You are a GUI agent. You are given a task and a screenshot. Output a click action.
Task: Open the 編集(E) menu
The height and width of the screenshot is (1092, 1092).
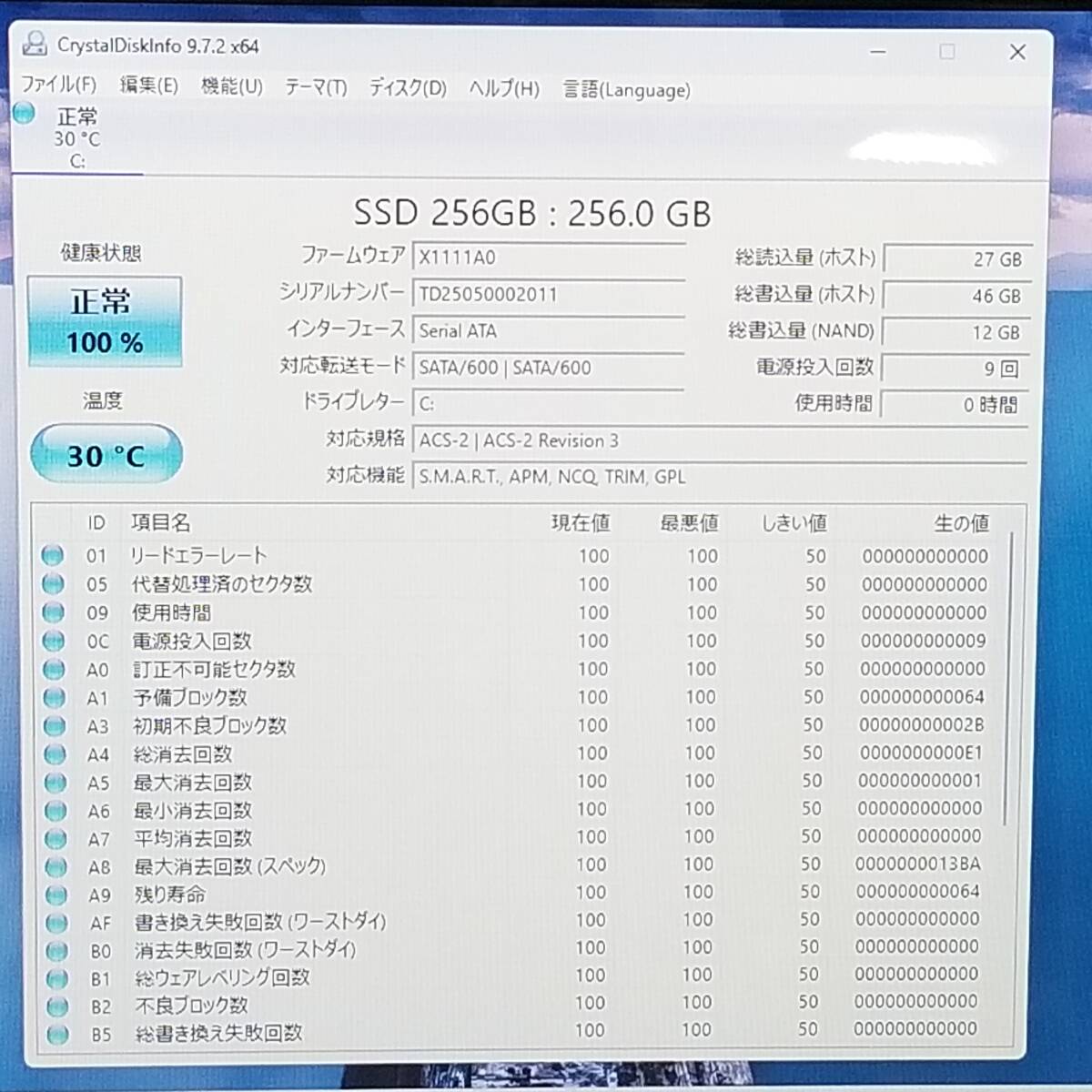coord(149,86)
